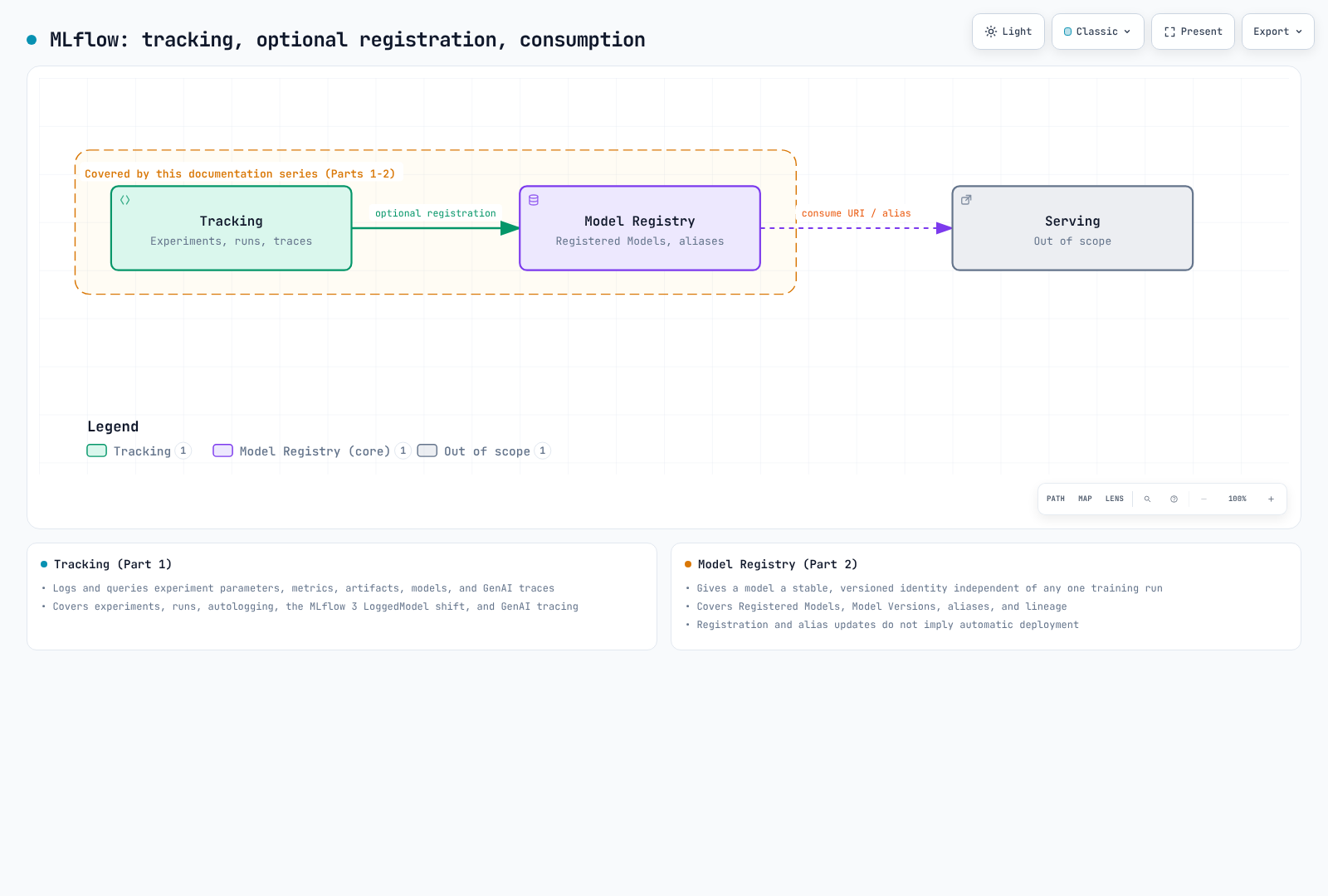Click the 'Legend' heading
The width and height of the screenshot is (1328, 896).
[113, 426]
